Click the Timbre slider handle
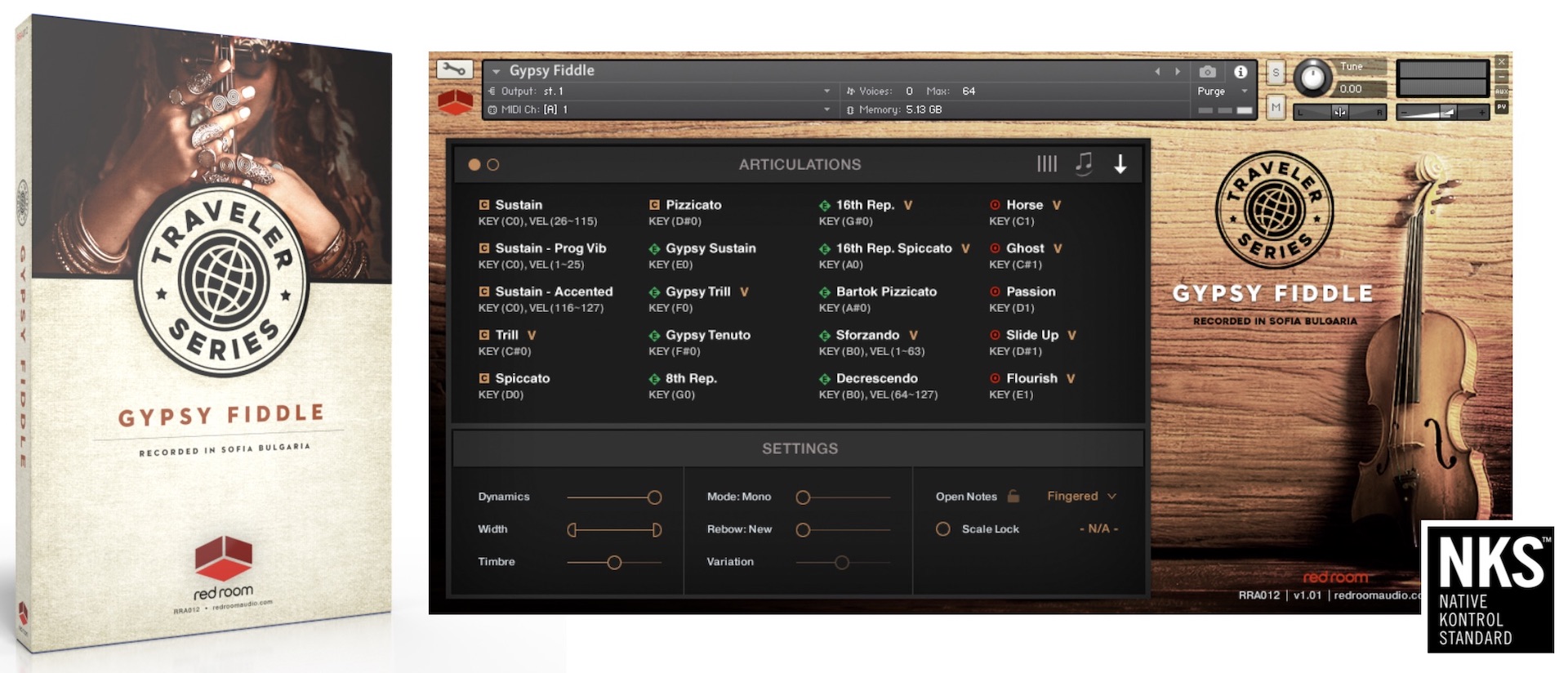Image resolution: width=1568 pixels, height=673 pixels. [614, 562]
